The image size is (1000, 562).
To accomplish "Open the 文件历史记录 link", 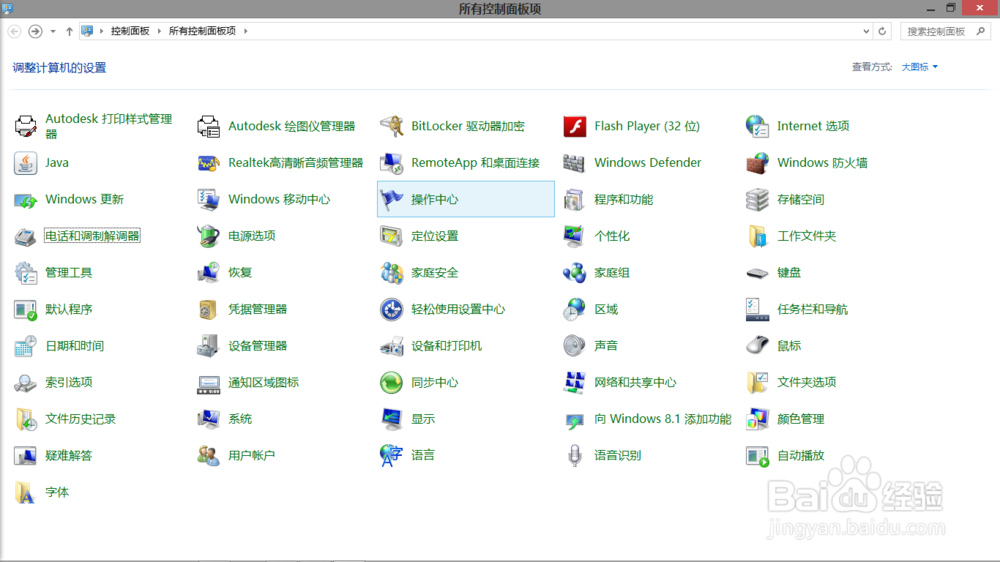I will (80, 419).
